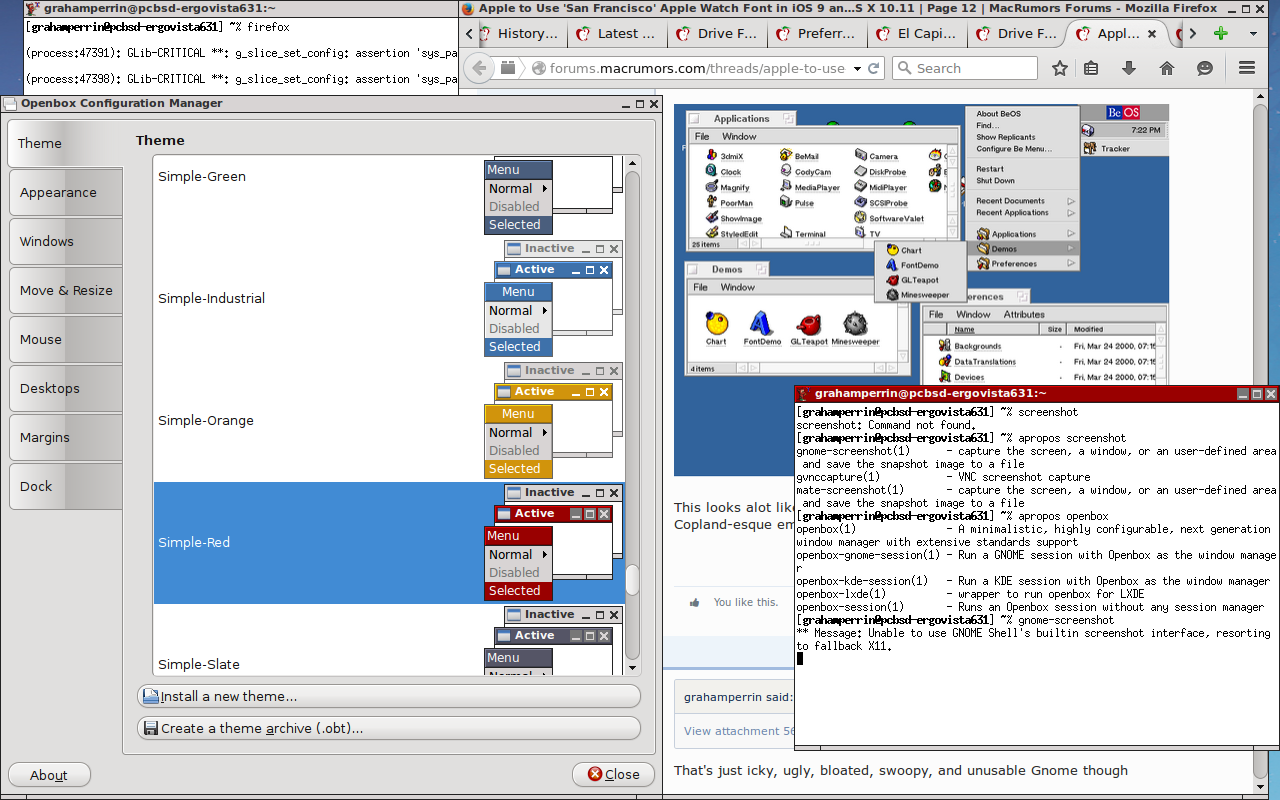The height and width of the screenshot is (800, 1280).
Task: Click the theme list scrollbar thumb
Action: point(632,581)
